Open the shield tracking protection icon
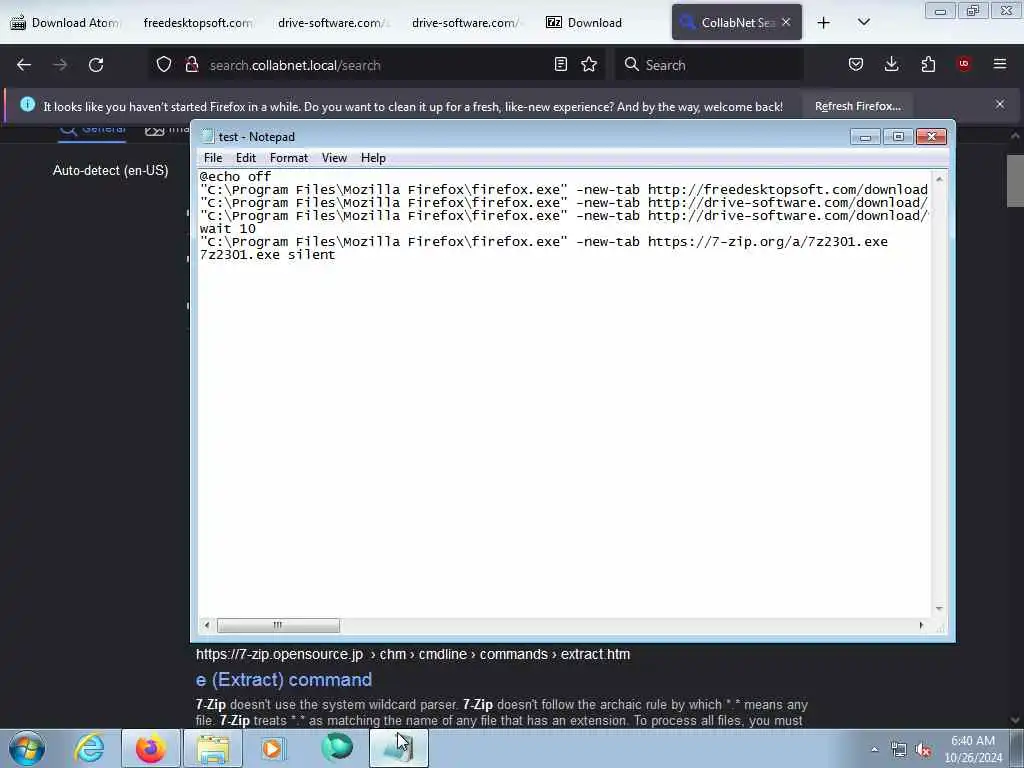The image size is (1024, 768). point(164,65)
